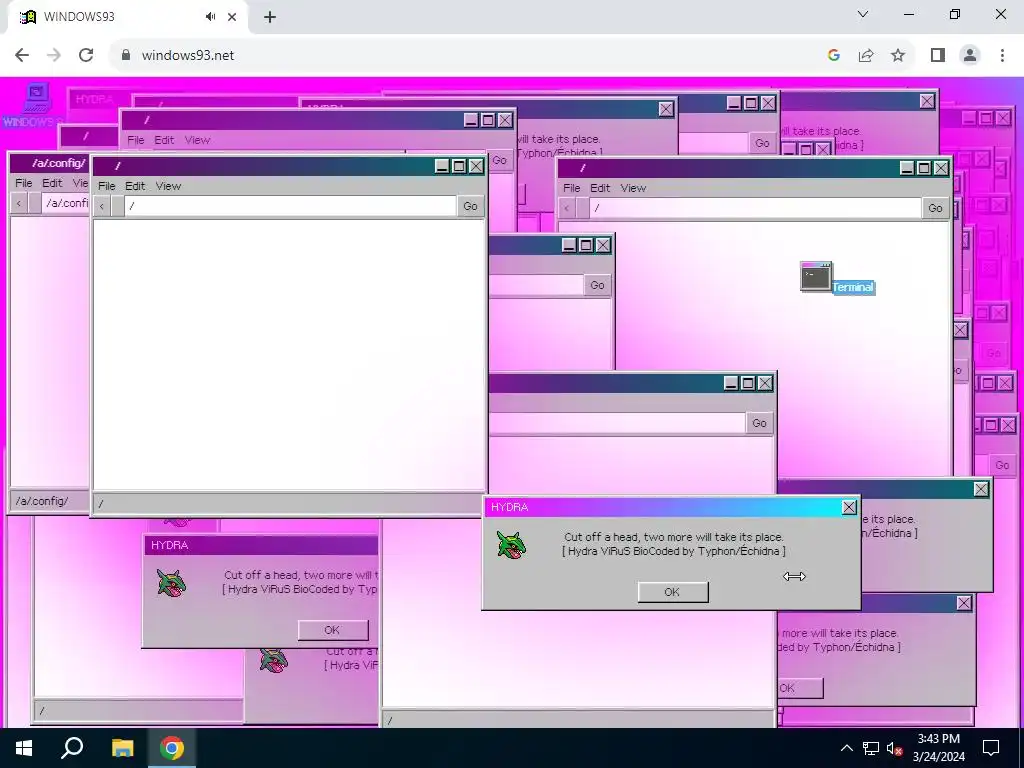Open Windows taskbar search
This screenshot has width=1024, height=768.
pyautogui.click(x=72, y=748)
